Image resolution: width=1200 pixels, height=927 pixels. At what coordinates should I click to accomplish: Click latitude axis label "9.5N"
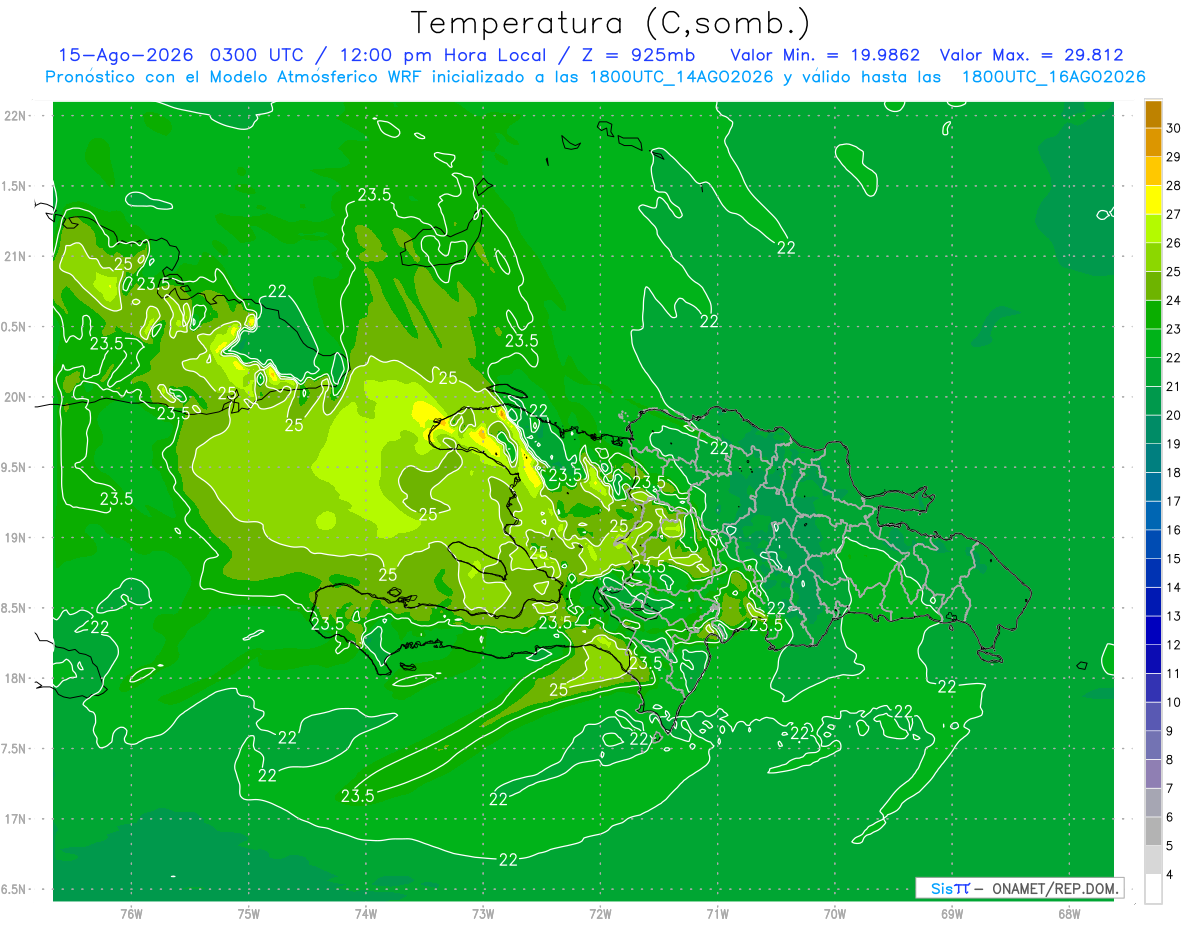[x=14, y=468]
